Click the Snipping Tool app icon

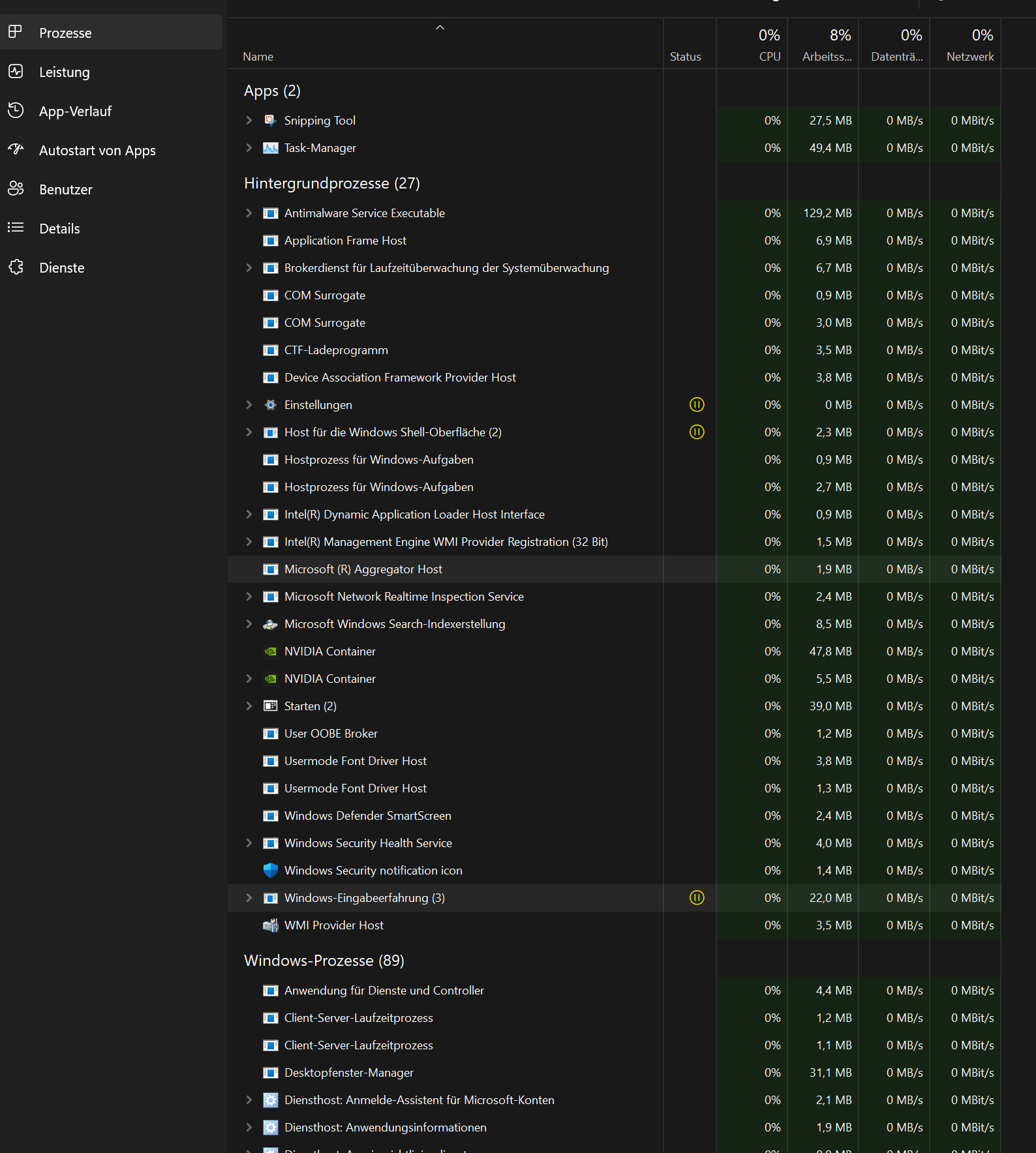270,121
